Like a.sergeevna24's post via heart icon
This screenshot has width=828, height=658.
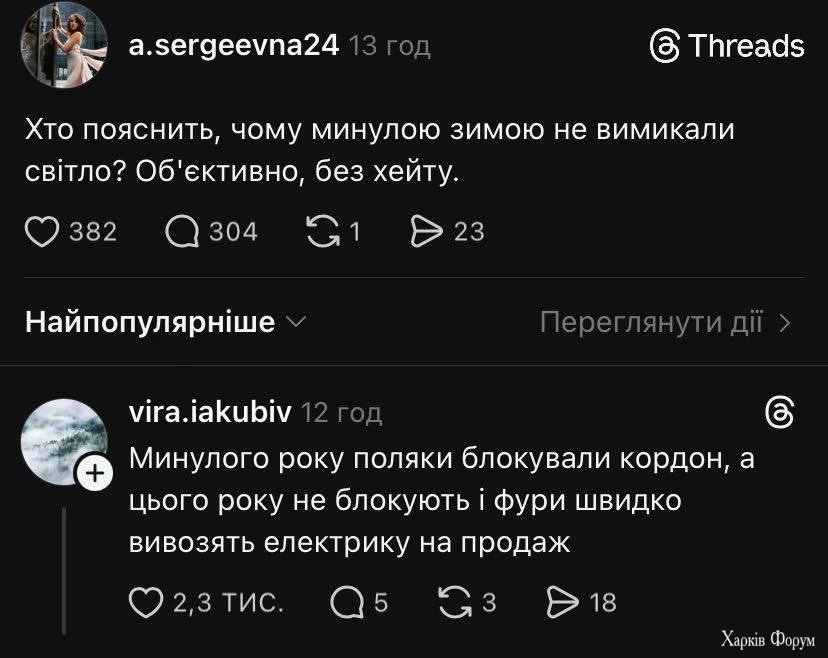(41, 231)
